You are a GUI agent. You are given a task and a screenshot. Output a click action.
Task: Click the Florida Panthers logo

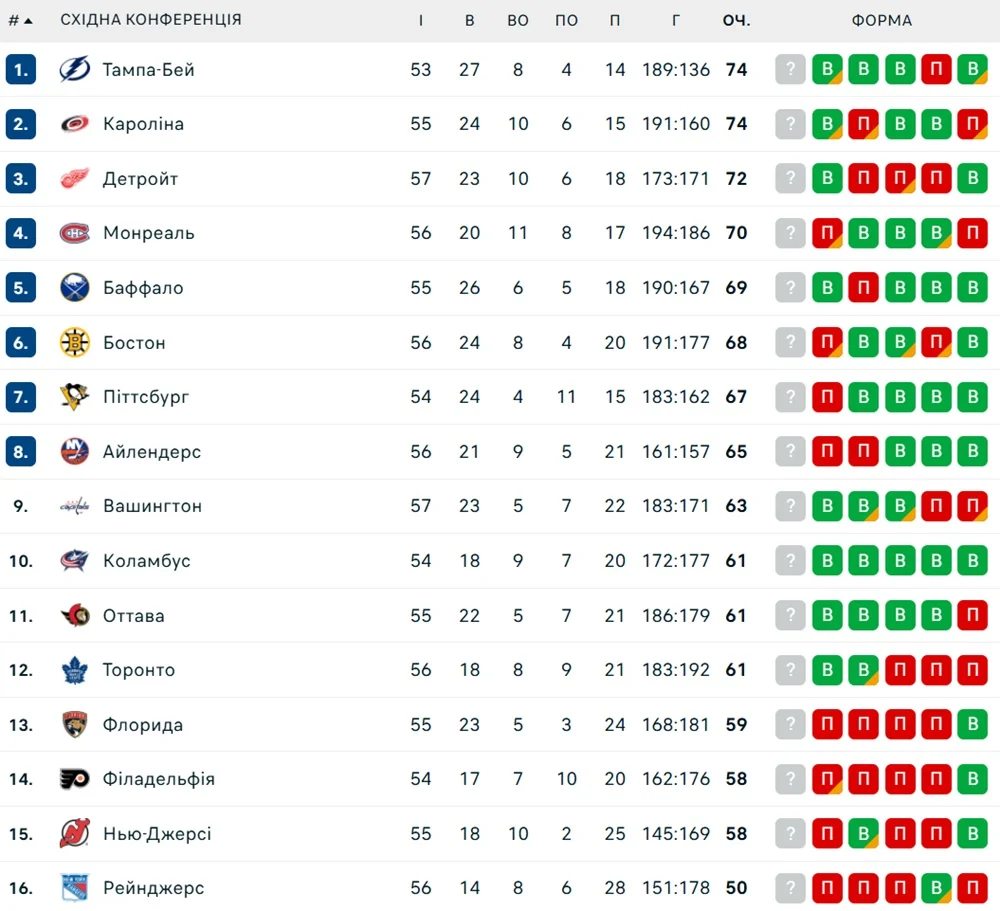(x=75, y=725)
